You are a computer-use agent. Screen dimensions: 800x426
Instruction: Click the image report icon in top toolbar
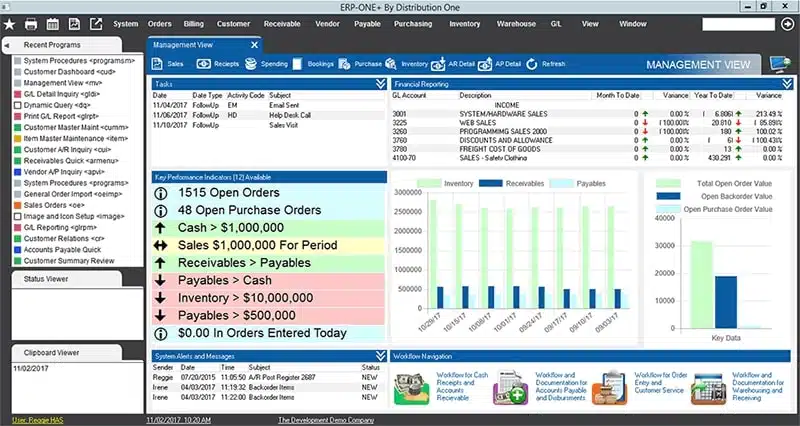pos(74,24)
